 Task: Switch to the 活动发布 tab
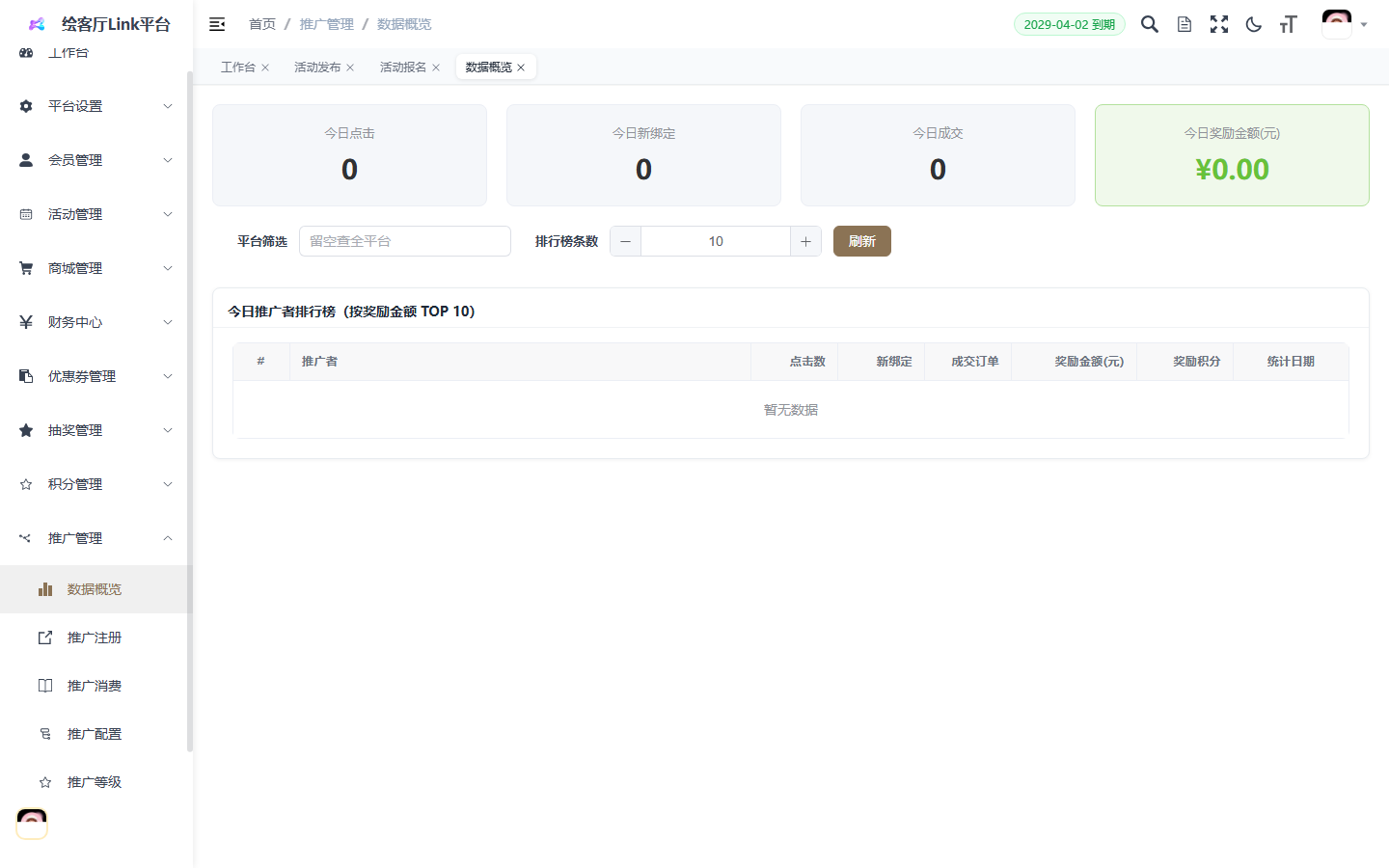[x=317, y=68]
